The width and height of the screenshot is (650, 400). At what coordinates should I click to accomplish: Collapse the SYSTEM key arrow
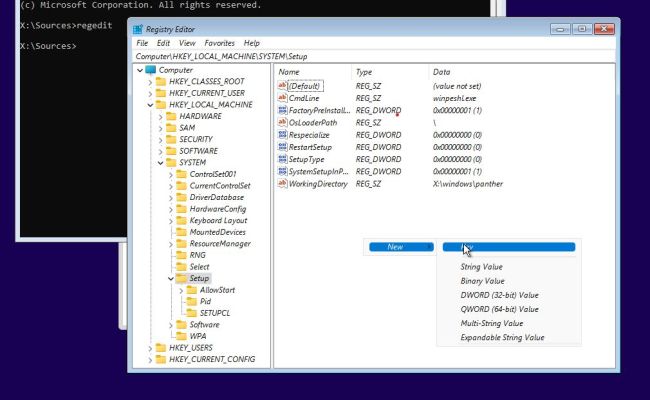[160, 163]
